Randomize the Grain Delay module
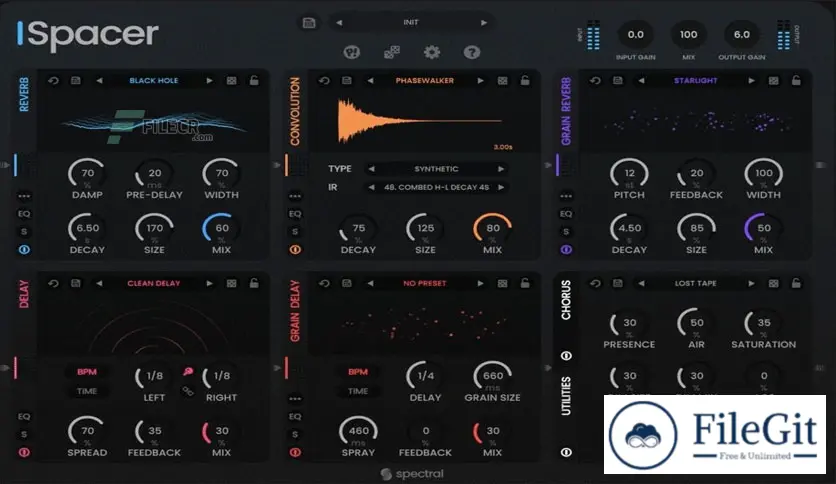 tap(502, 284)
